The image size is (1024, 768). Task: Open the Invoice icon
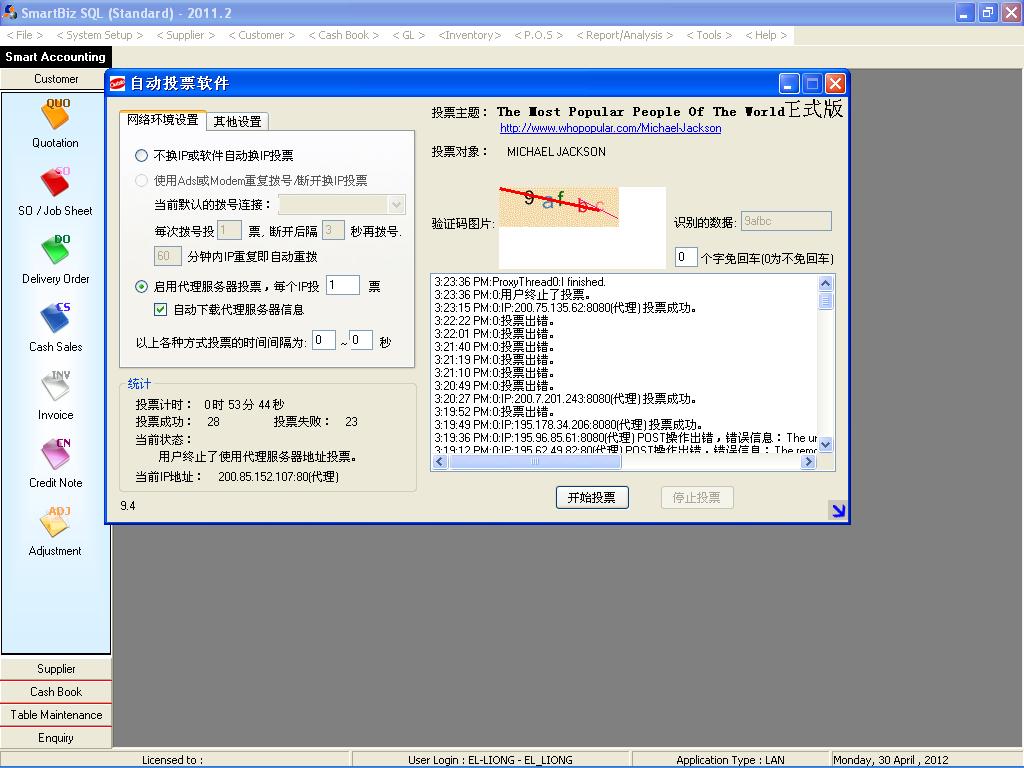click(x=56, y=386)
